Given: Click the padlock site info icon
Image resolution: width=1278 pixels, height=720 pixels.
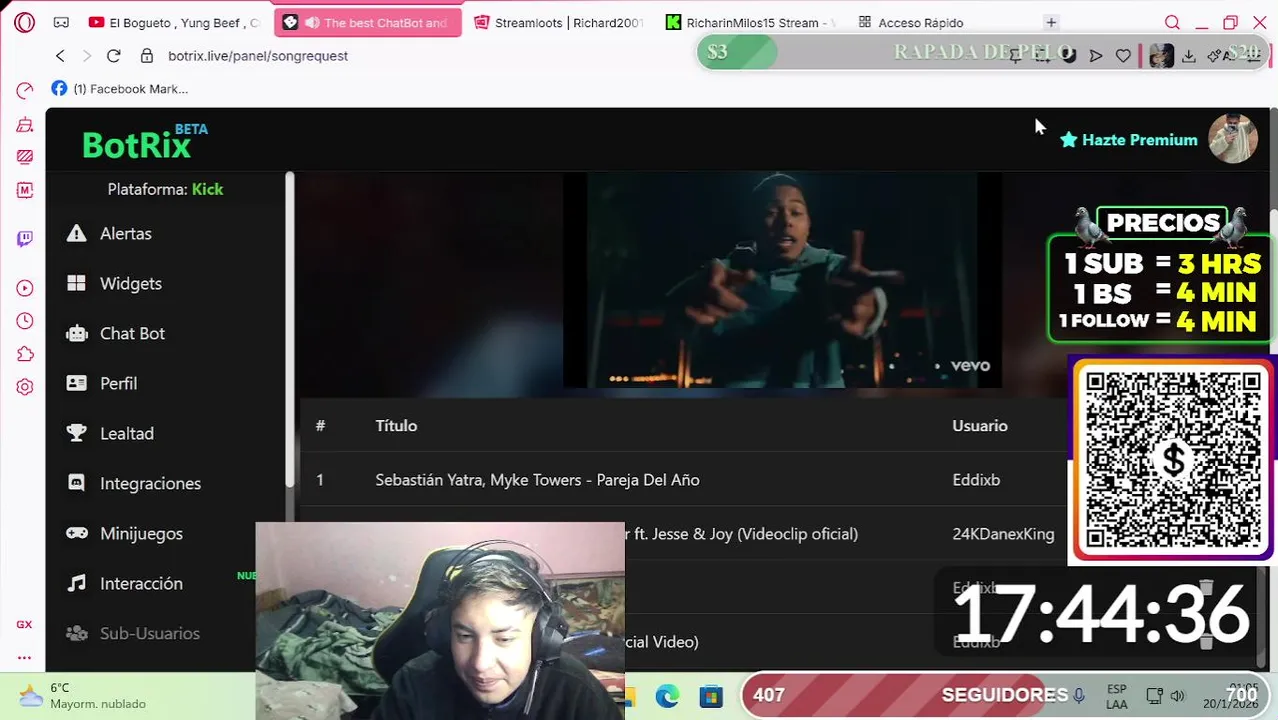Looking at the screenshot, I should (147, 56).
